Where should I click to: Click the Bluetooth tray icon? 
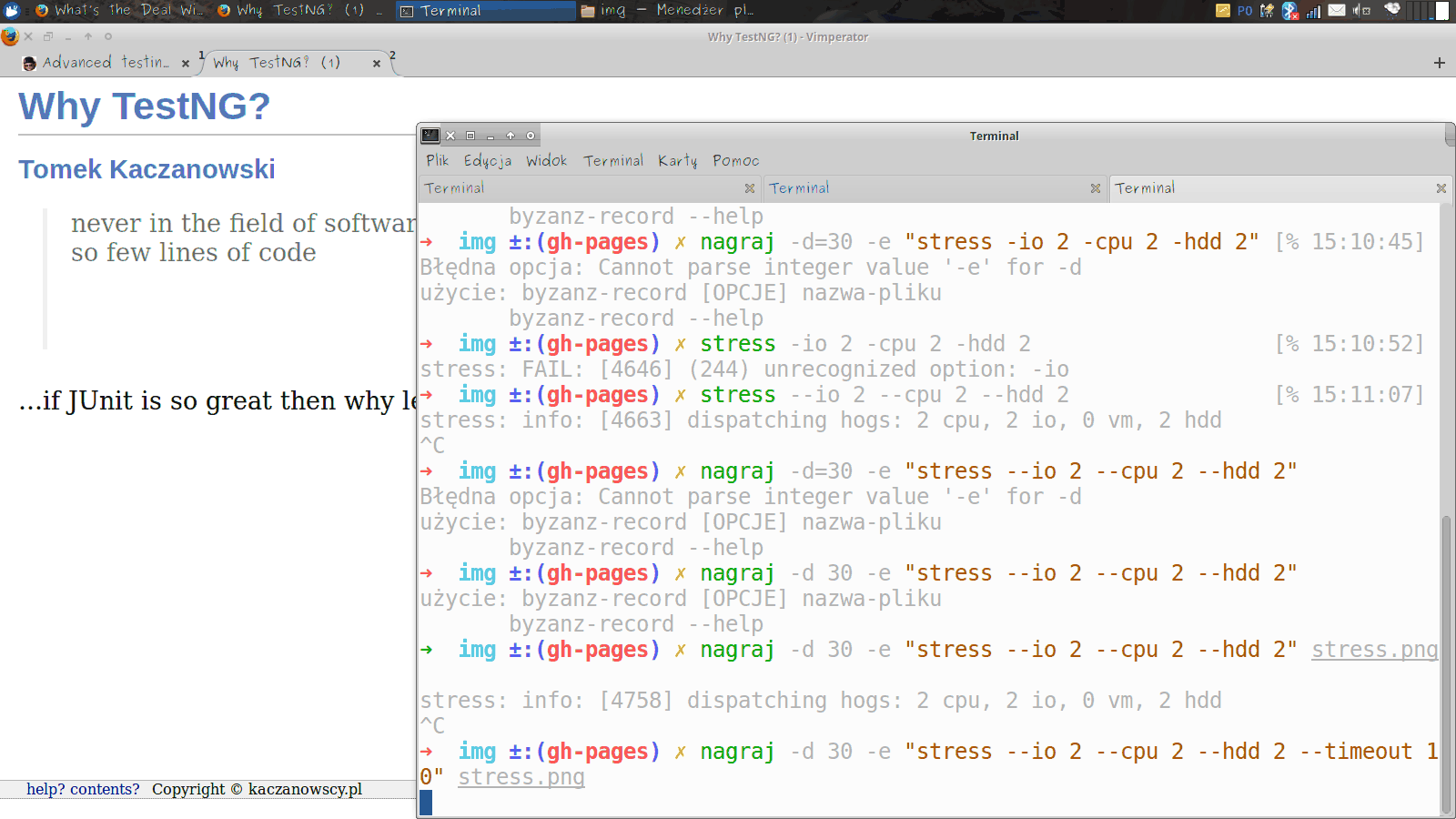point(1289,11)
